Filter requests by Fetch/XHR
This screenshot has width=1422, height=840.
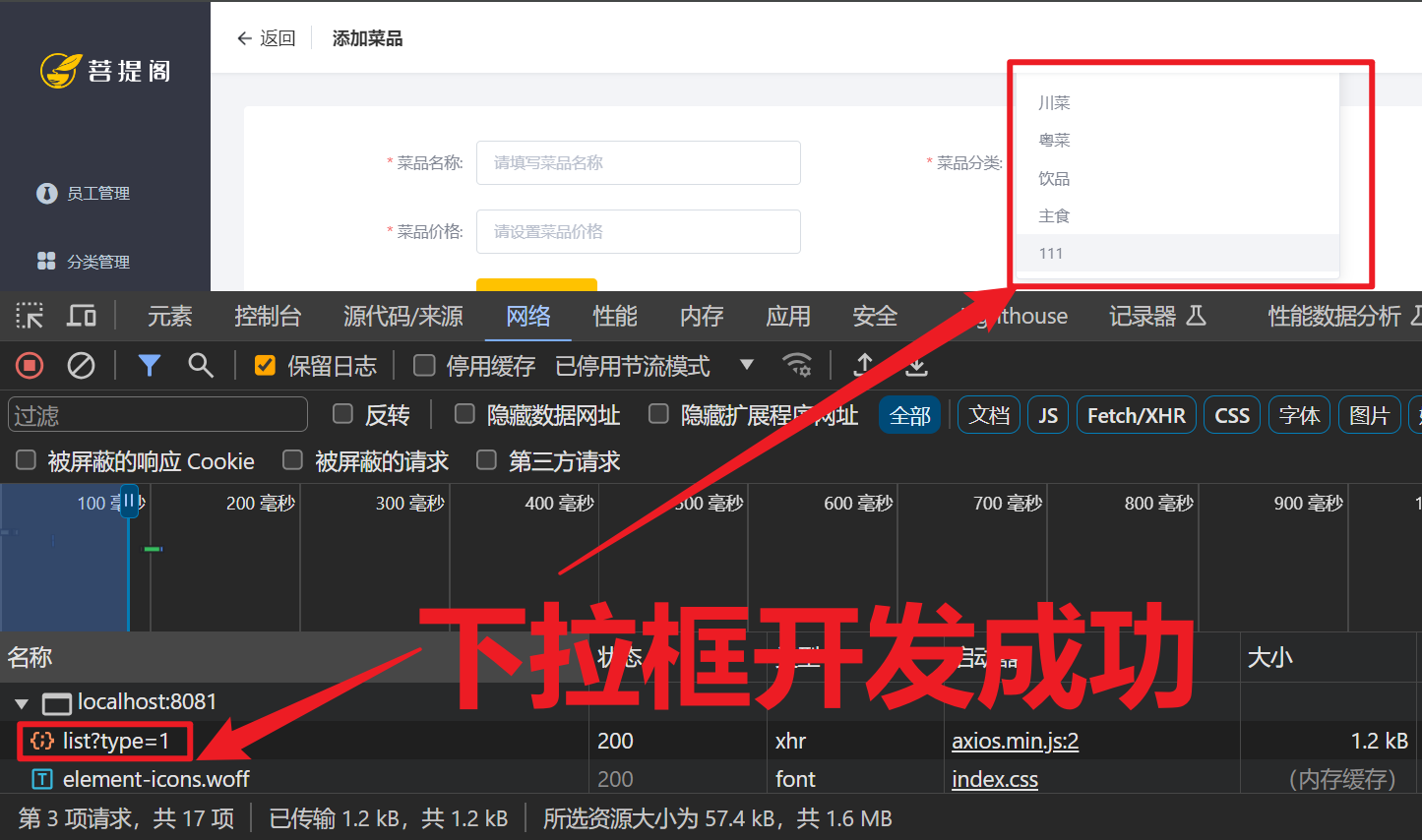[1137, 415]
